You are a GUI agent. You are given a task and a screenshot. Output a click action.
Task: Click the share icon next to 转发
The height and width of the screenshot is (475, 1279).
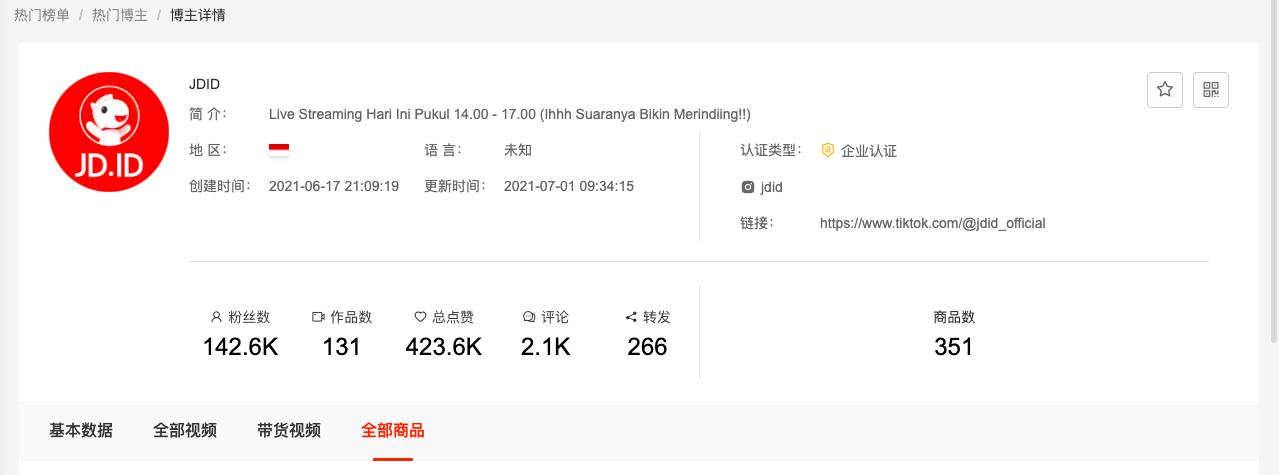click(x=631, y=317)
